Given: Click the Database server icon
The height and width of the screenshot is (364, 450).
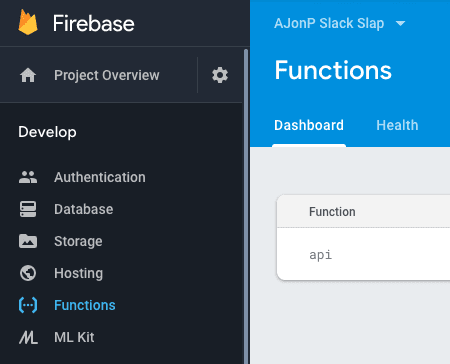Looking at the screenshot, I should [x=28, y=209].
